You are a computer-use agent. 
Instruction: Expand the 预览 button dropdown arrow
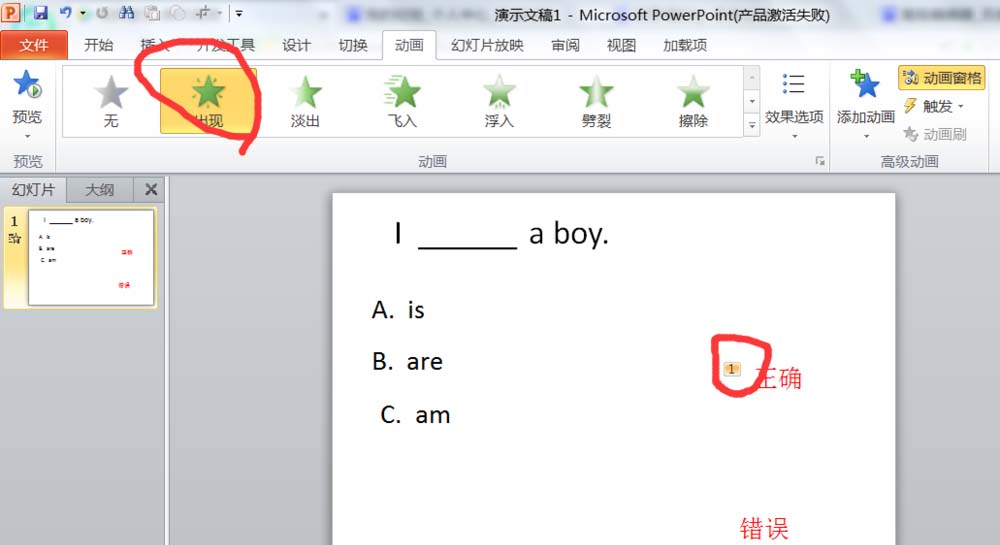[27, 136]
